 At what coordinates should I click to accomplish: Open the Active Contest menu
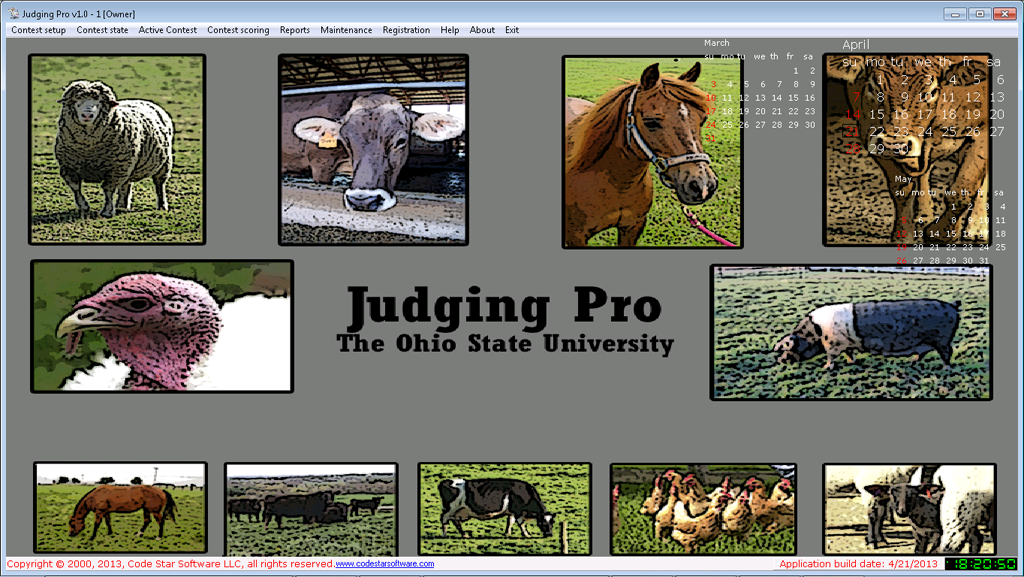(x=167, y=30)
